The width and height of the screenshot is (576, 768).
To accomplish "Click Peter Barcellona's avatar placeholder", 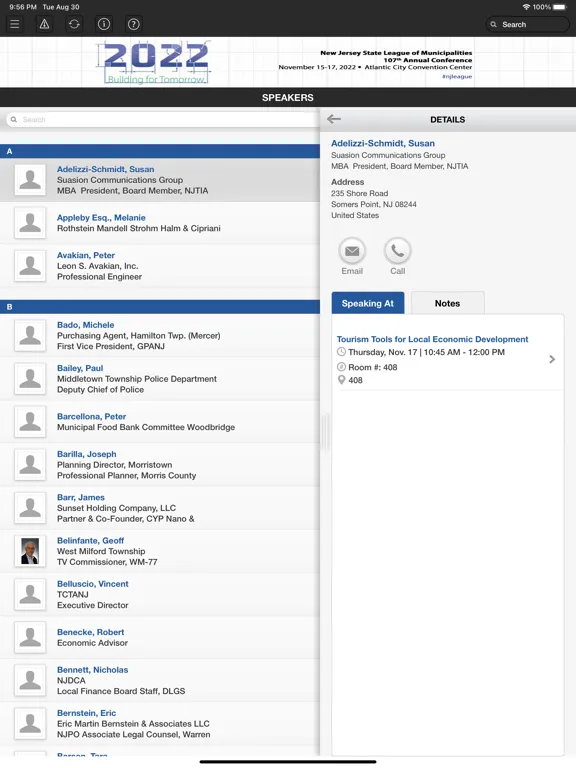I will tap(30, 422).
